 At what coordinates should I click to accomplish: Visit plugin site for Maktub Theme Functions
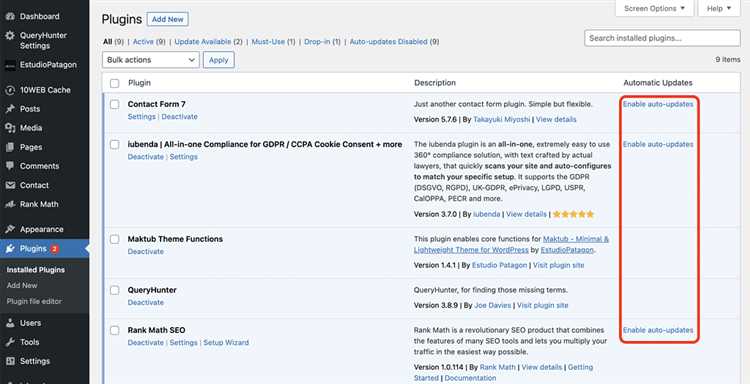[x=558, y=265]
